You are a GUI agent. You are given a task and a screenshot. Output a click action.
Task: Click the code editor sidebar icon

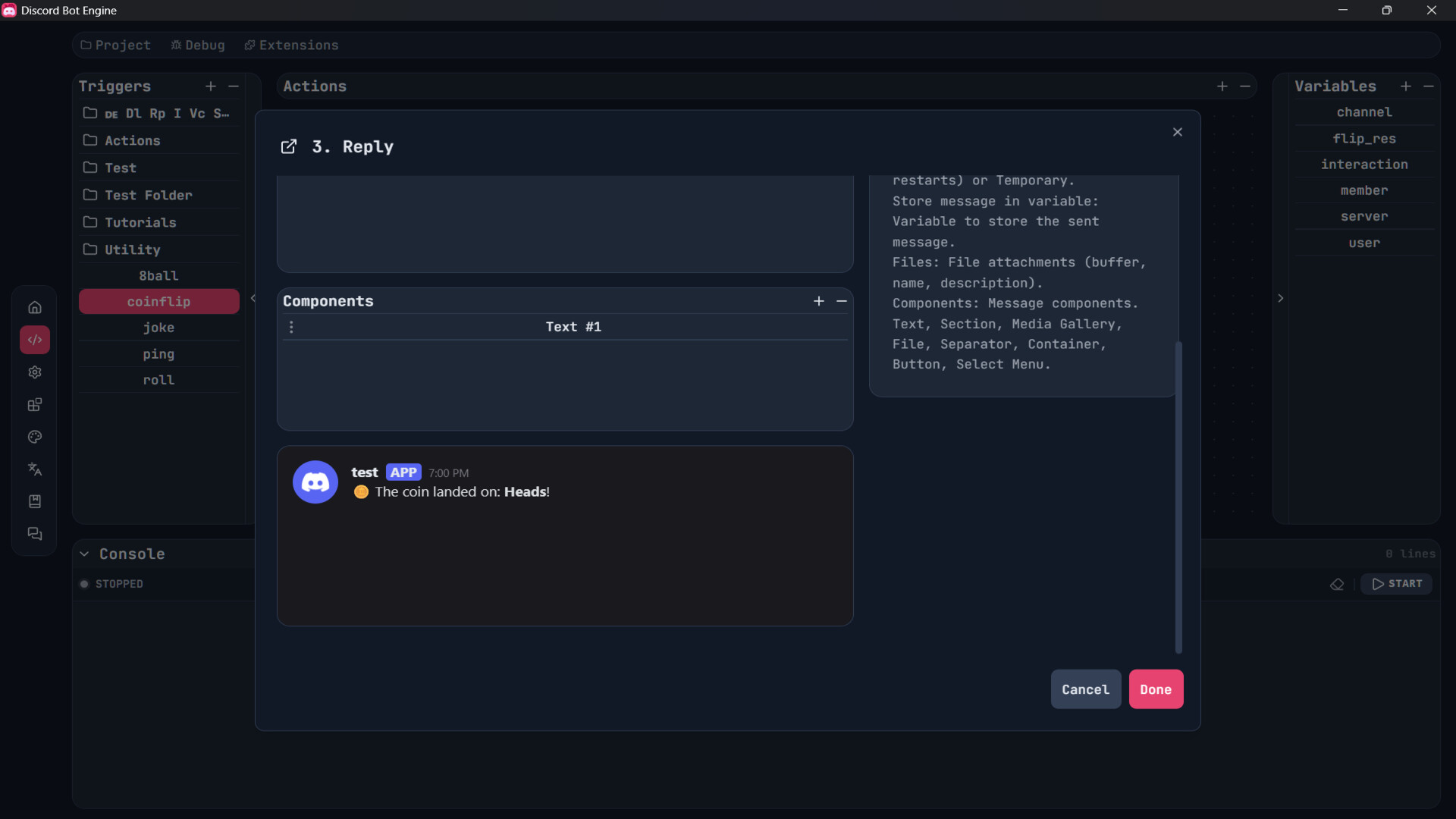click(x=35, y=340)
